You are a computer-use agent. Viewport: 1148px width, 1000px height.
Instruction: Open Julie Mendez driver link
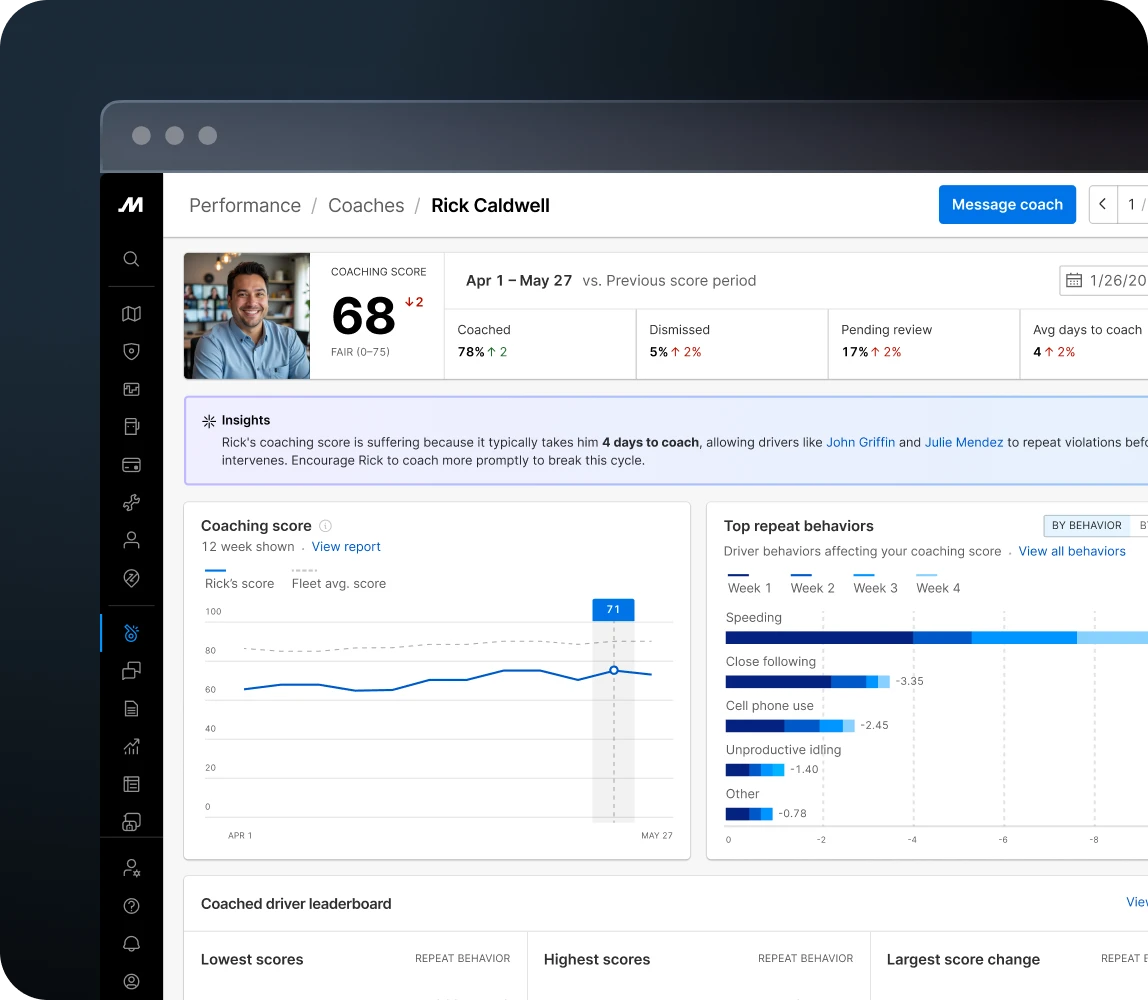pos(964,442)
